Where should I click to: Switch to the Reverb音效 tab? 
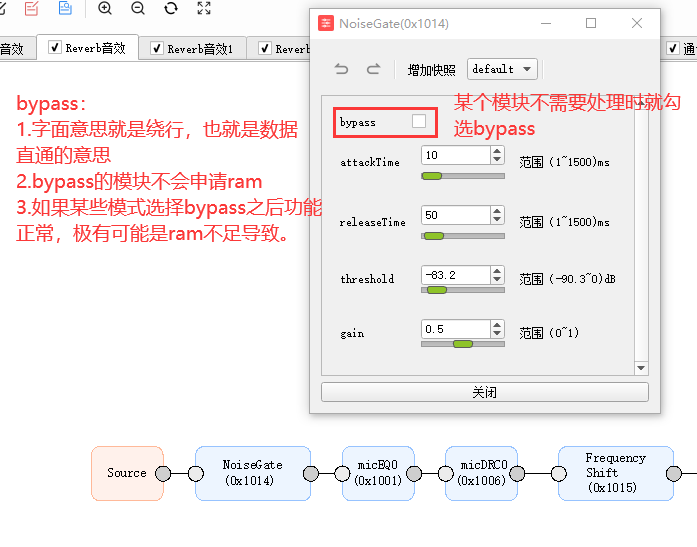88,48
